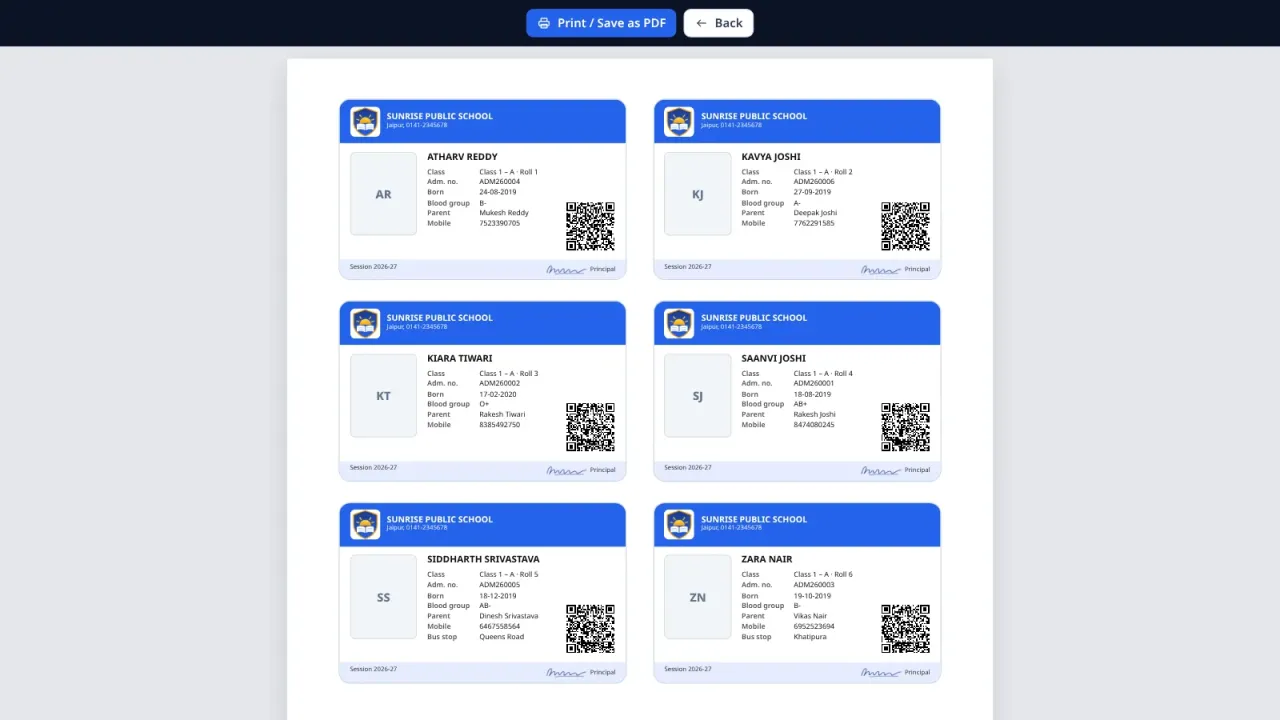Click the school logo on Atharv Reddy's card
The image size is (1280, 720).
tap(365, 121)
